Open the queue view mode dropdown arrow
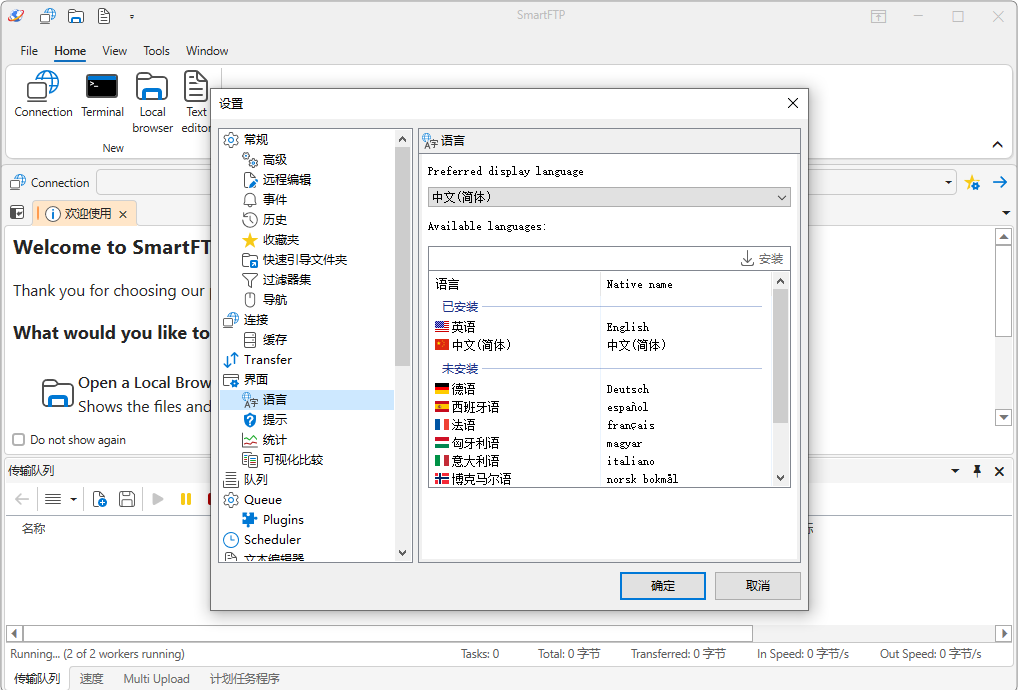Image resolution: width=1018 pixels, height=690 pixels. click(x=73, y=499)
